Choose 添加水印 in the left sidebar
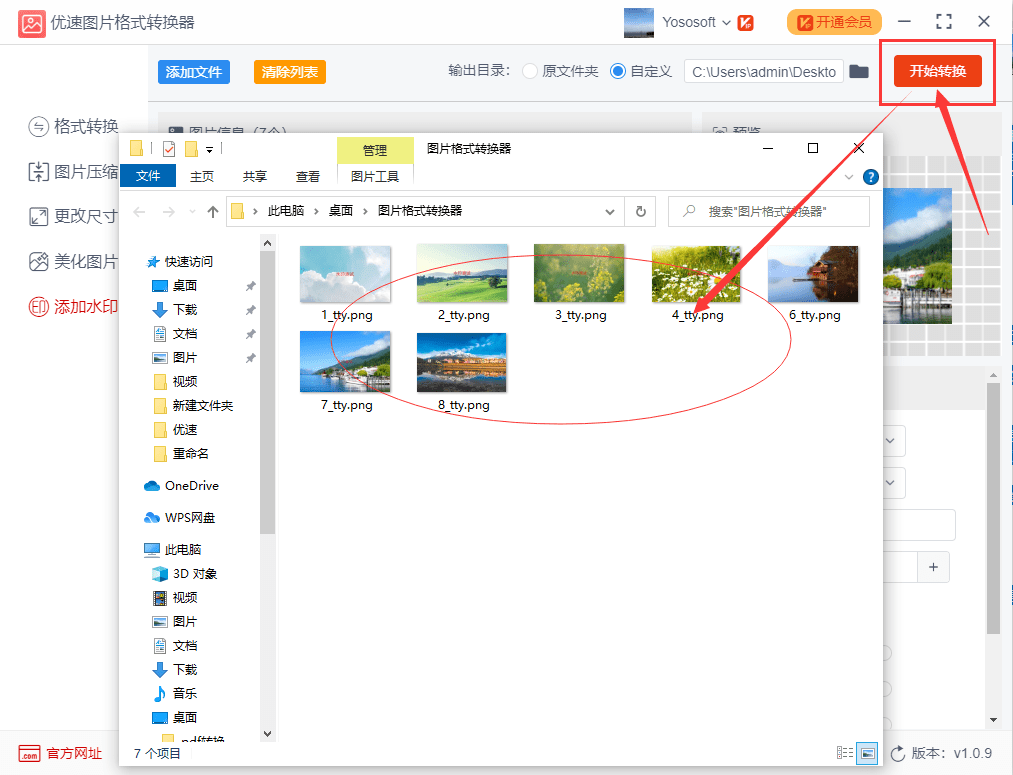This screenshot has width=1013, height=775. pyautogui.click(x=74, y=307)
